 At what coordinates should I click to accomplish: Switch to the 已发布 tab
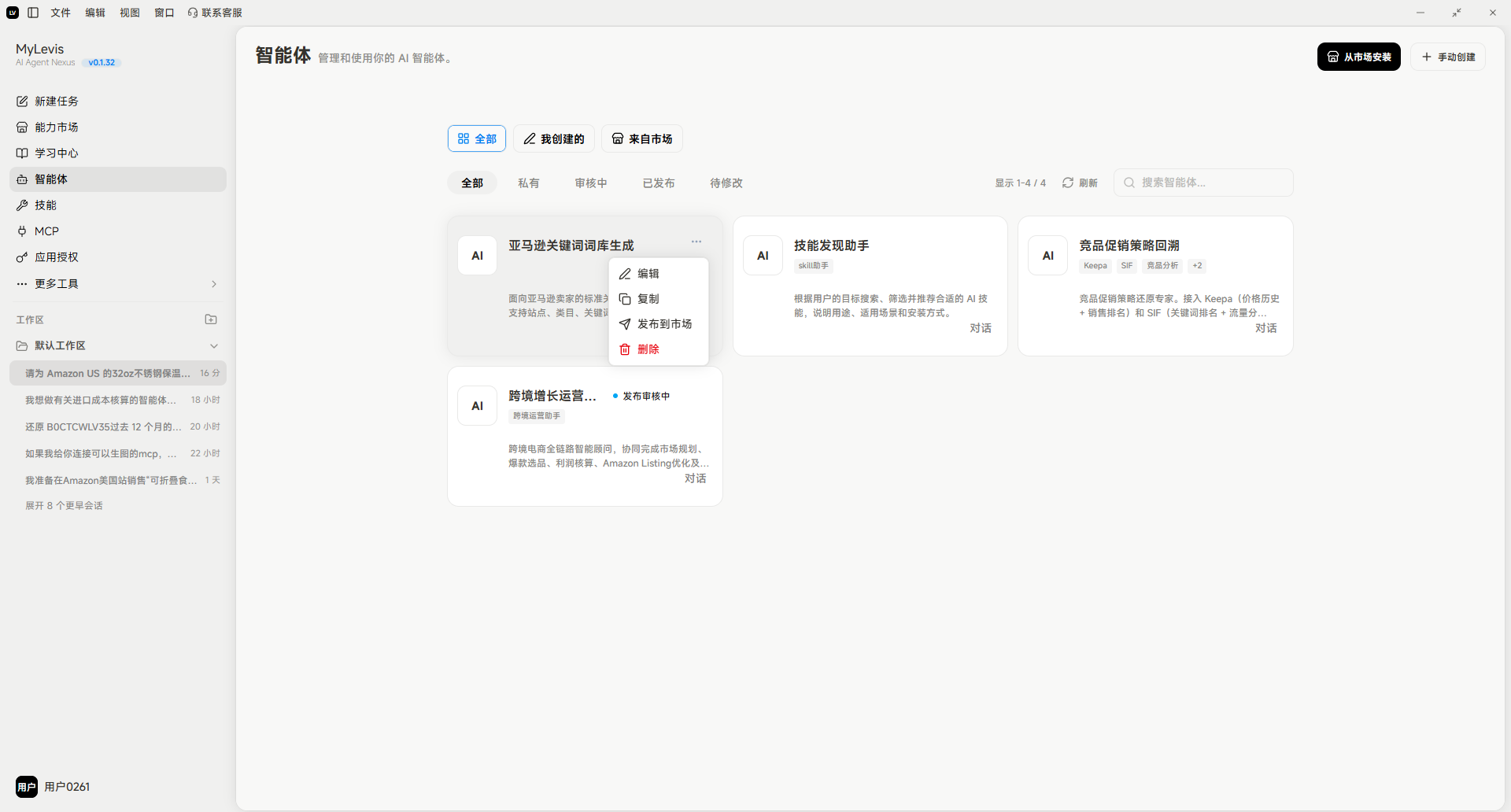pos(659,183)
